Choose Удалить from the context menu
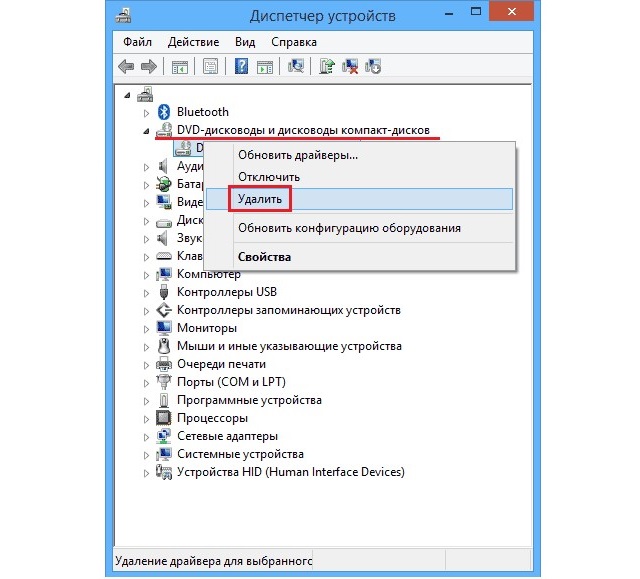The height and width of the screenshot is (579, 640). coord(259,199)
